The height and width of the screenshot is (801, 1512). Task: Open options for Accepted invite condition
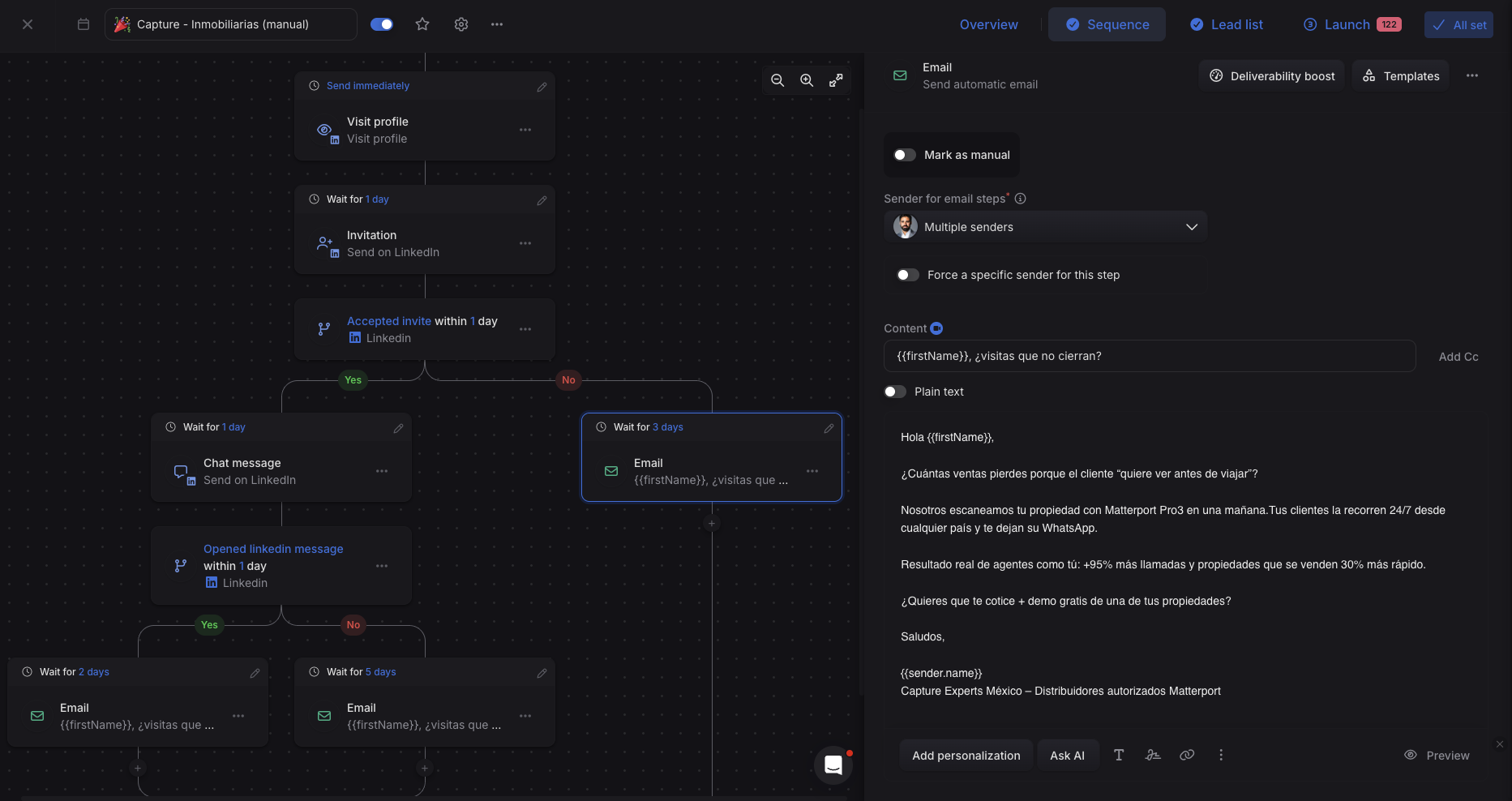pyautogui.click(x=525, y=329)
